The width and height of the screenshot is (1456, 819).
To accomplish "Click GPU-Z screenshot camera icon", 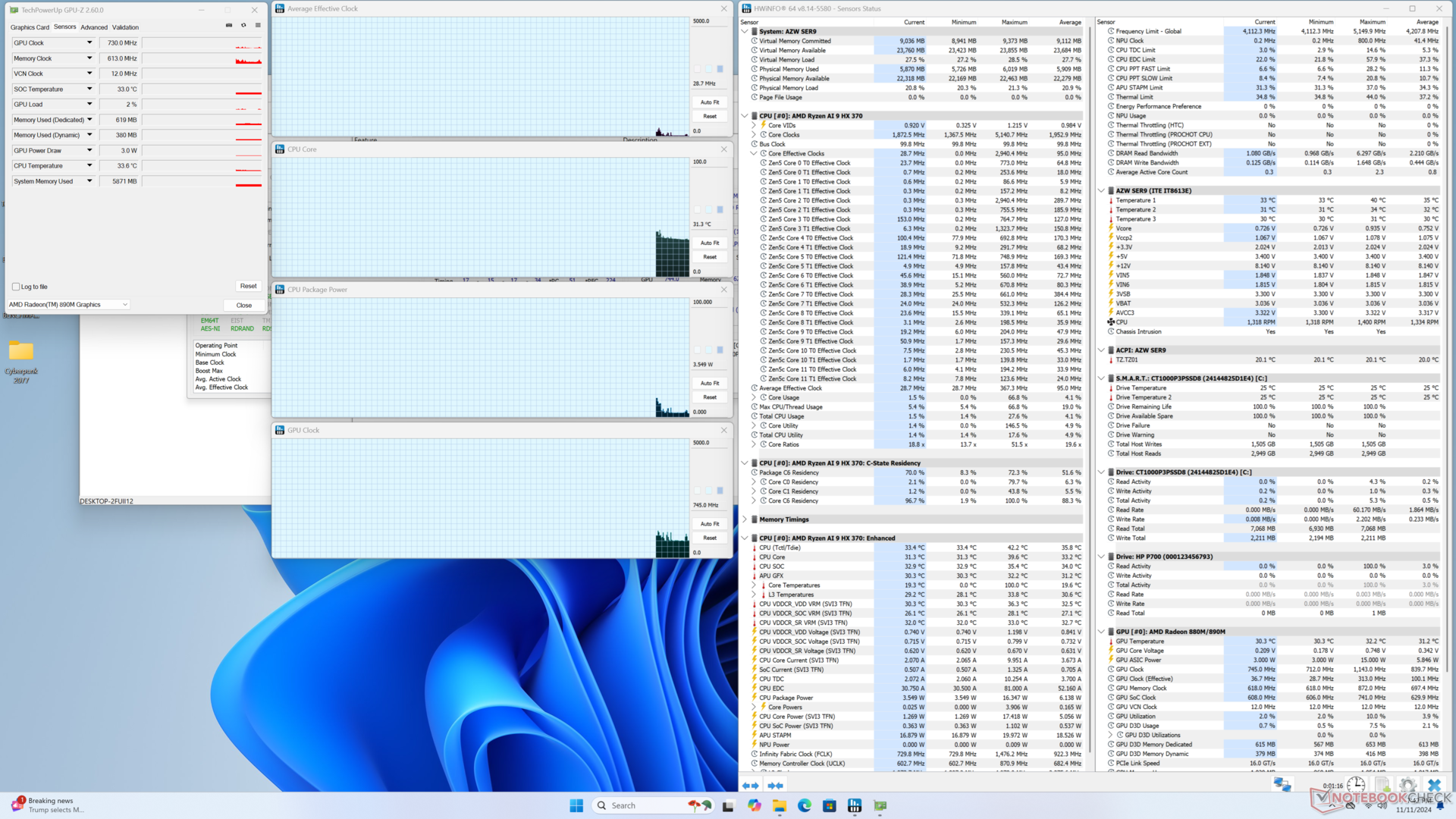I will 229,25.
